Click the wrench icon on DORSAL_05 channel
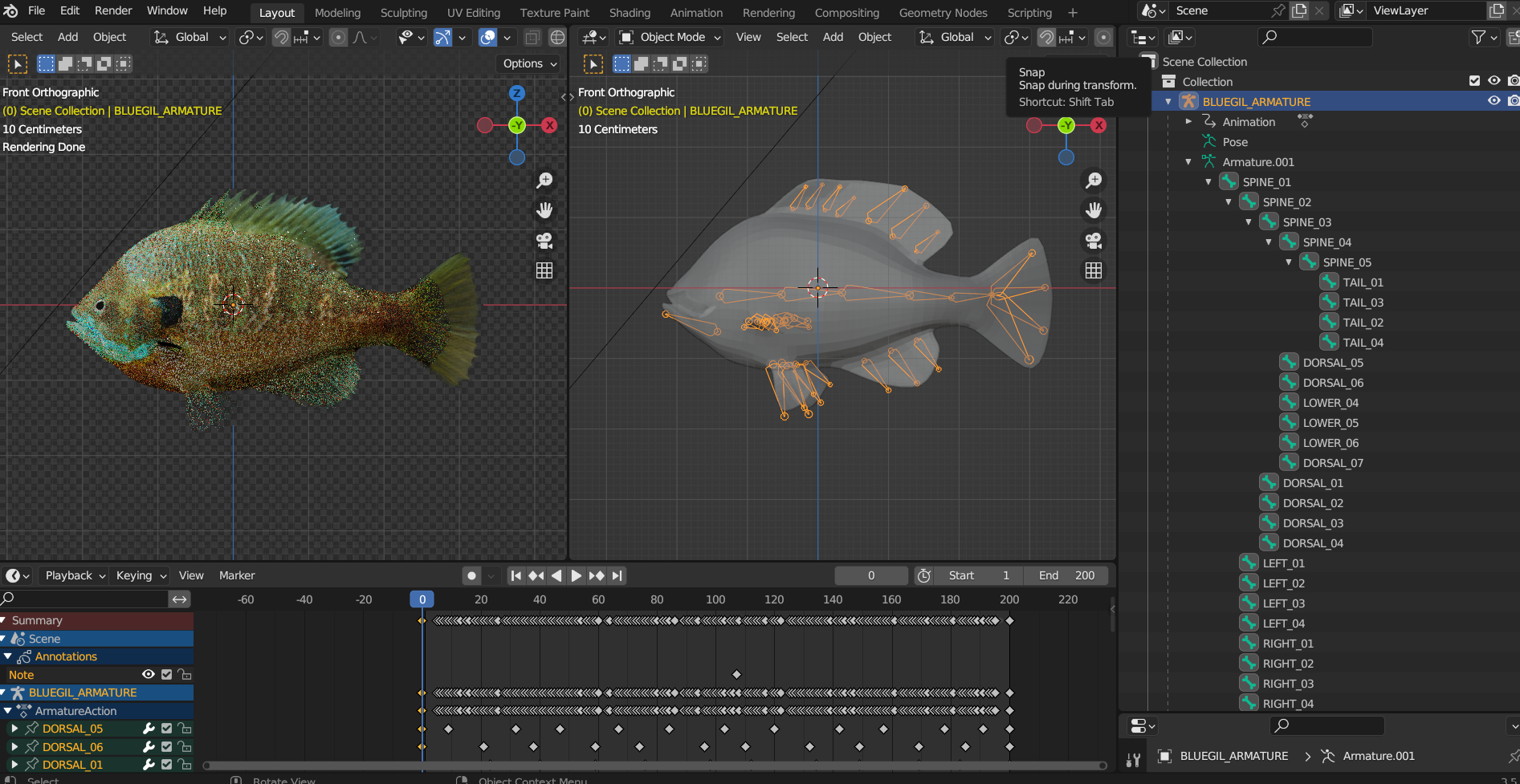 [149, 729]
